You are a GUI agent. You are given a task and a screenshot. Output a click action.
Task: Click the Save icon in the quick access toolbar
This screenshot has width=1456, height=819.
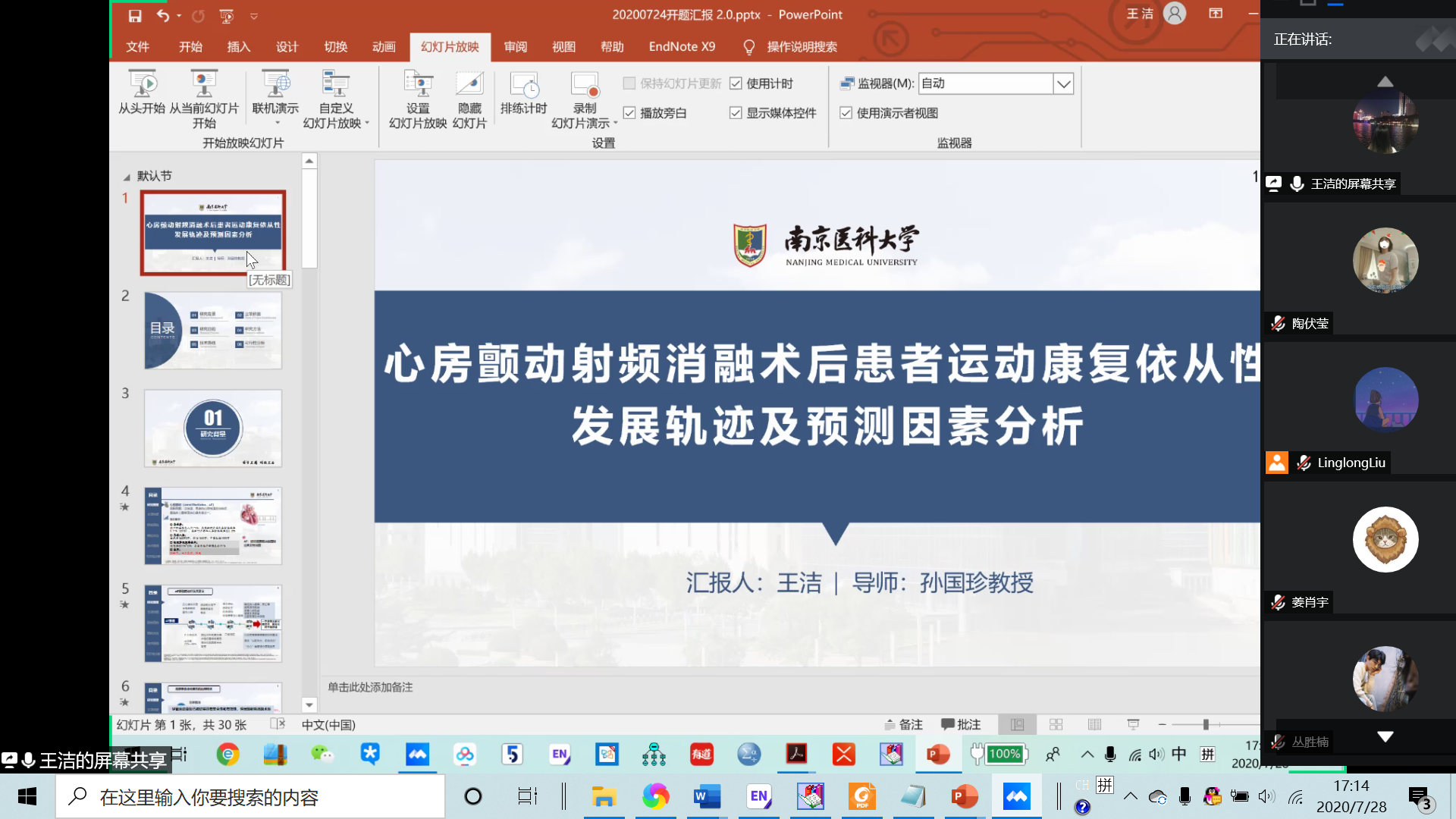(135, 15)
